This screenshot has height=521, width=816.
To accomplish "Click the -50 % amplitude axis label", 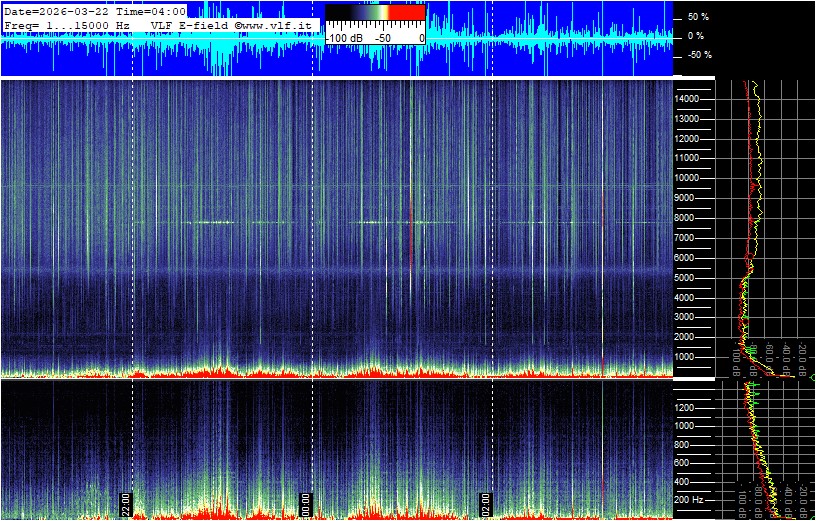I will (697, 55).
